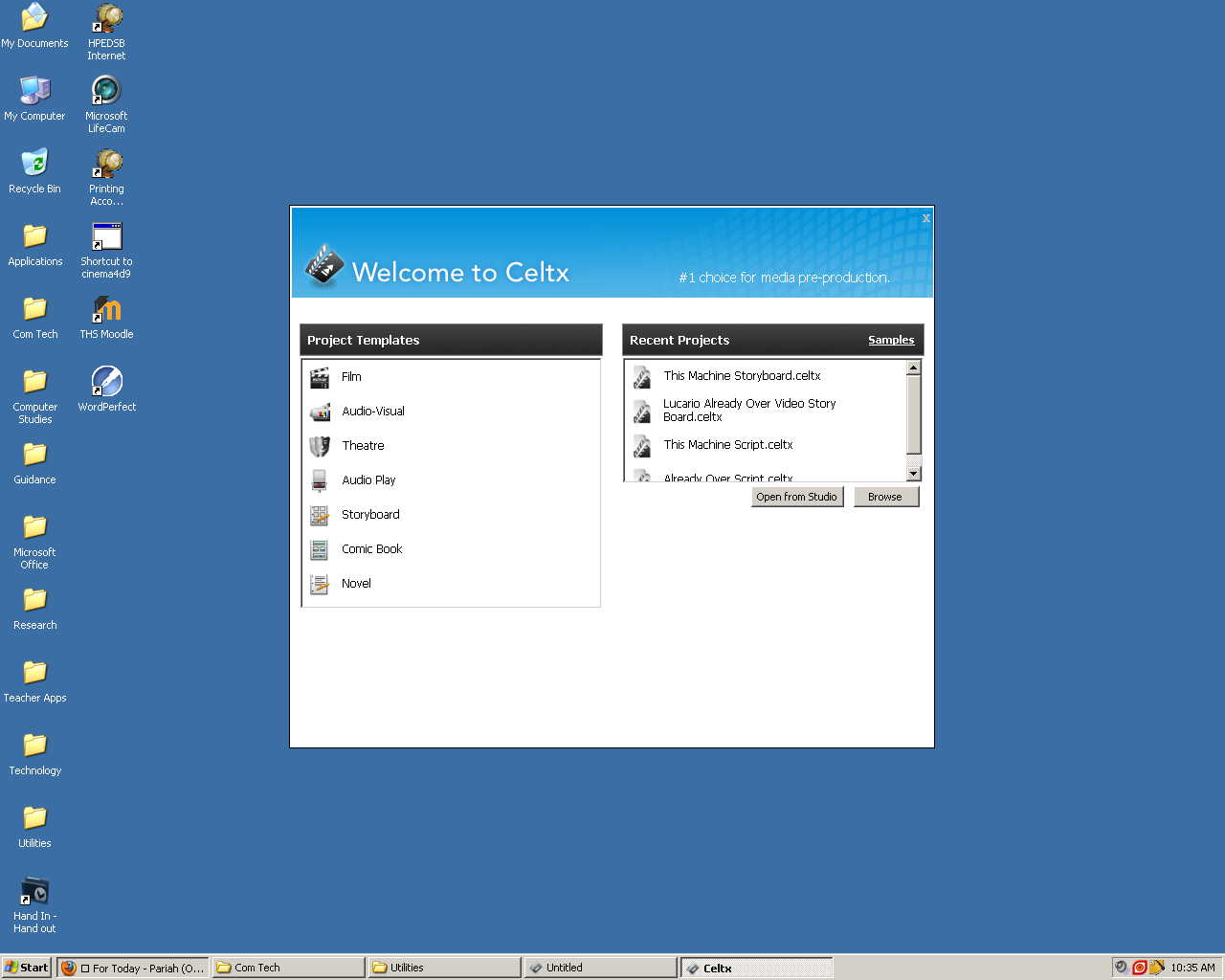Switch to Untitled taskbar window

600,968
